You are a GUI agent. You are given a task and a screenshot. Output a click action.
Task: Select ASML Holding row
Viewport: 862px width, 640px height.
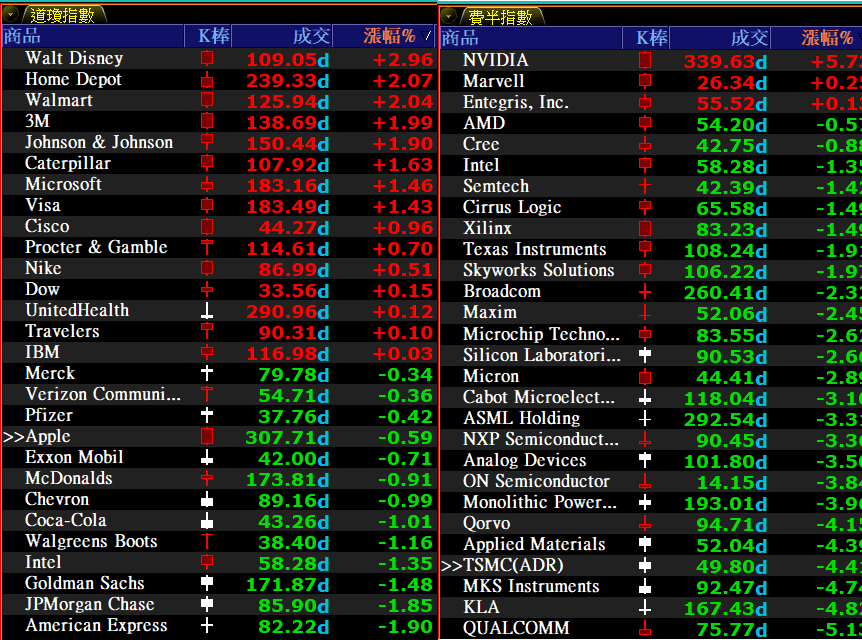[651, 418]
